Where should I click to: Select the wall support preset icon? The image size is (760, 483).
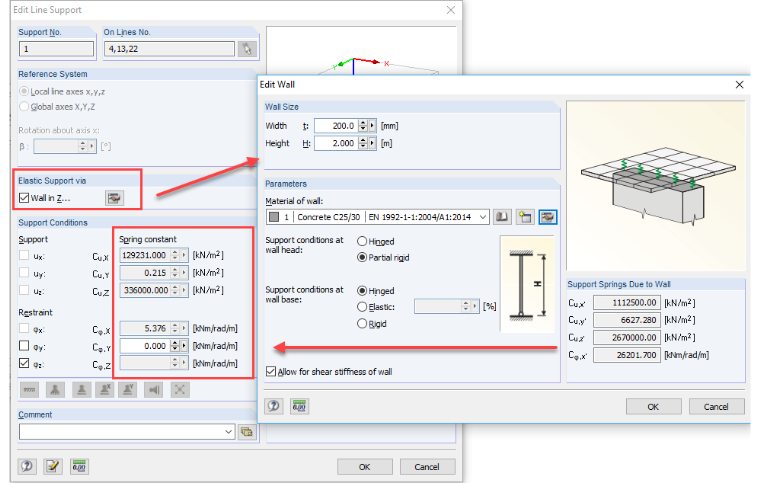pyautogui.click(x=154, y=390)
